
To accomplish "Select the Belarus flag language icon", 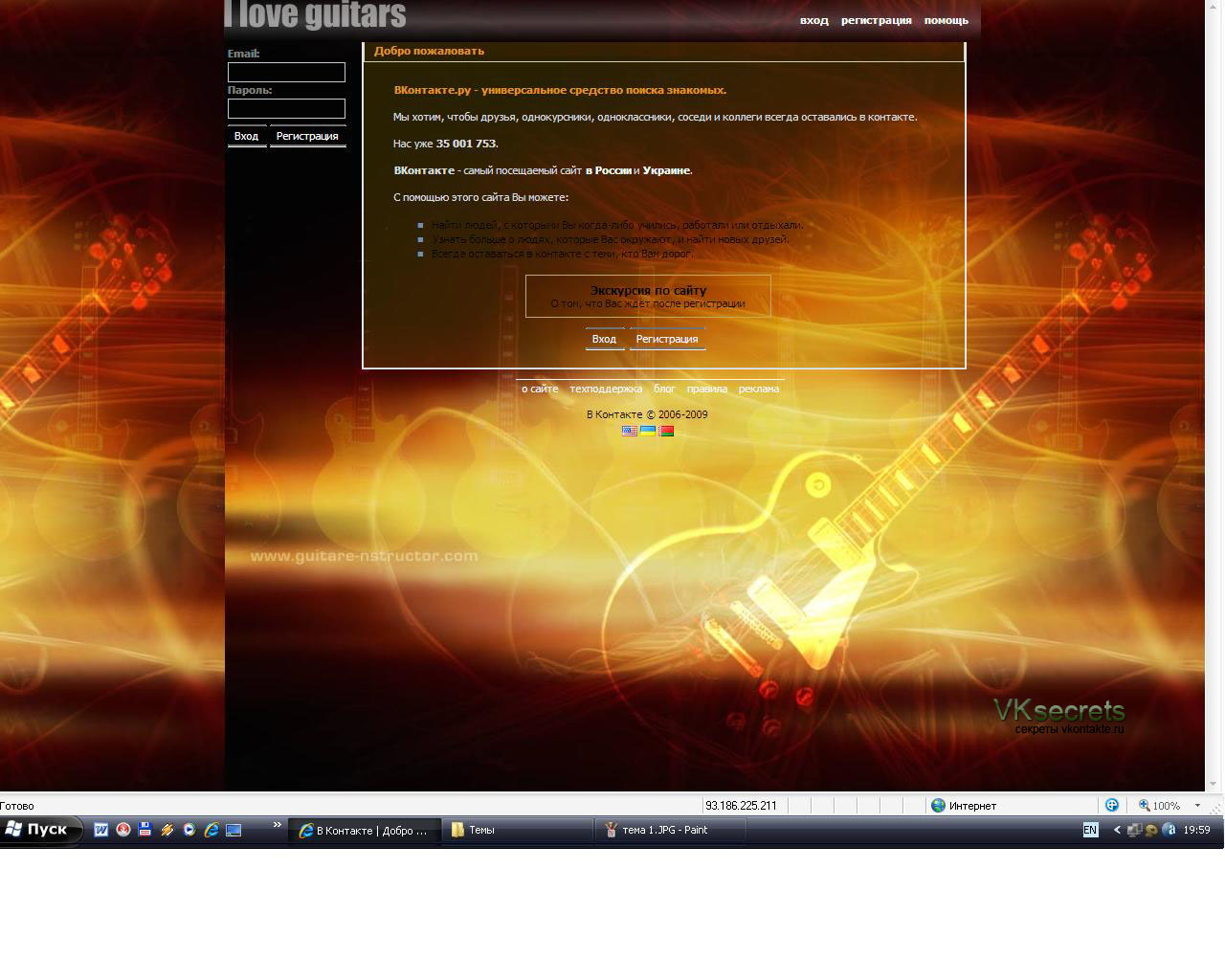I will coord(666,431).
